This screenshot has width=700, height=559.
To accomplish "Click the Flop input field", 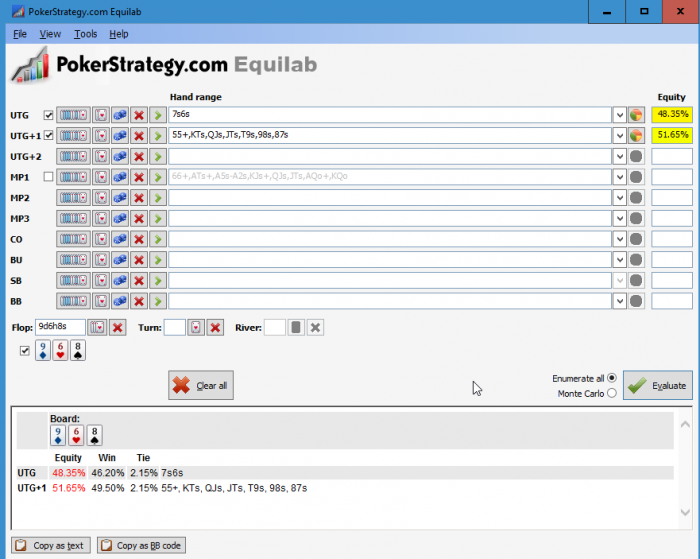I will coord(60,327).
